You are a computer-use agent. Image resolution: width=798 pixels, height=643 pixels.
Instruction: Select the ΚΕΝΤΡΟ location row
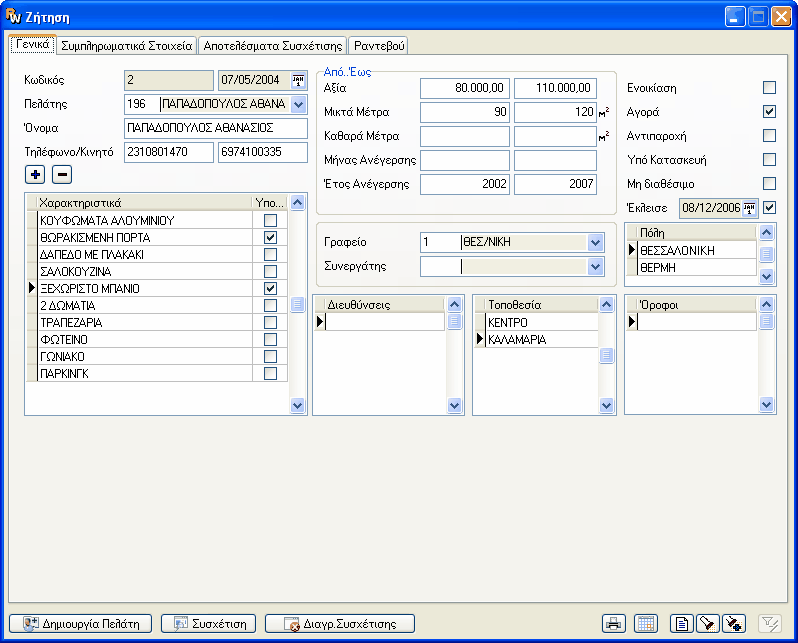(x=542, y=322)
